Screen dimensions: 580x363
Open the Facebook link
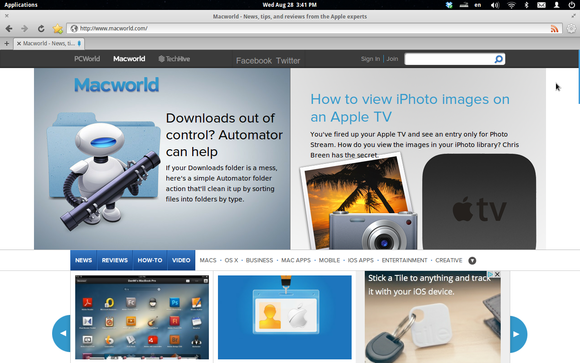(254, 61)
